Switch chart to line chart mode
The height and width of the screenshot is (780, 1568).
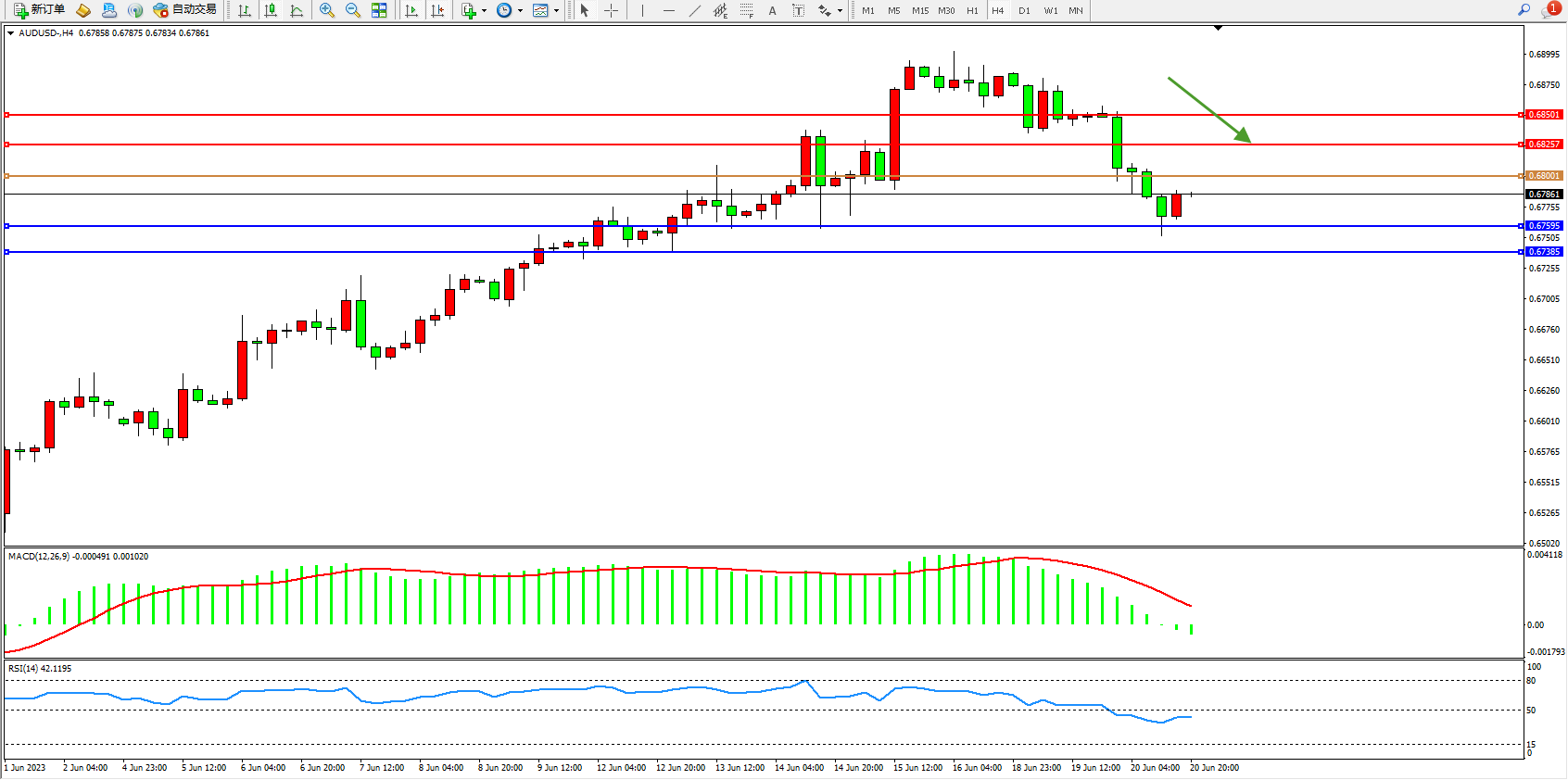[297, 10]
